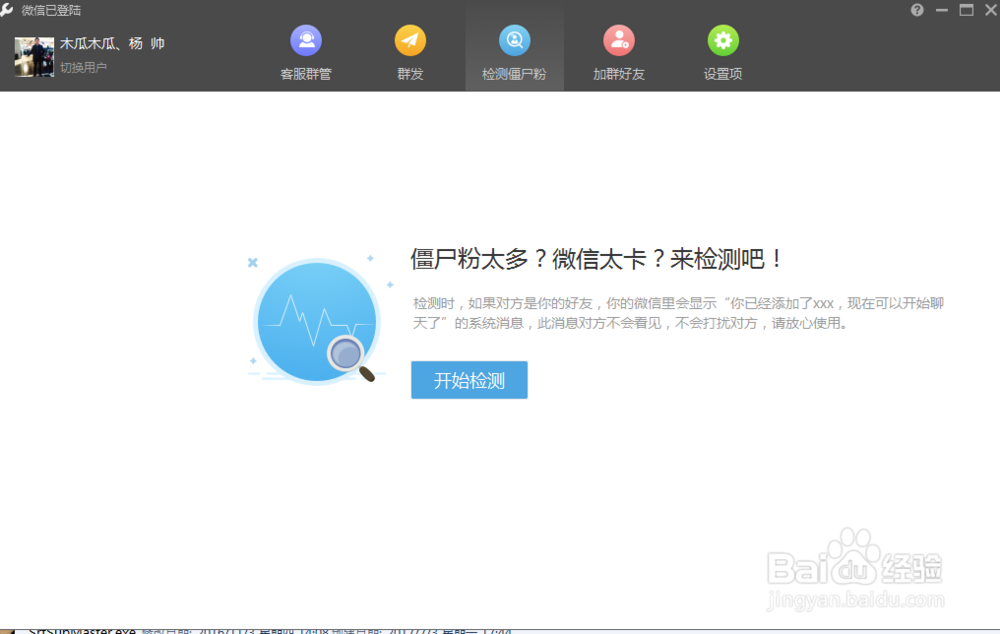The width and height of the screenshot is (1000, 634).
Task: Open the 设置项 settings gear icon
Action: 722,40
